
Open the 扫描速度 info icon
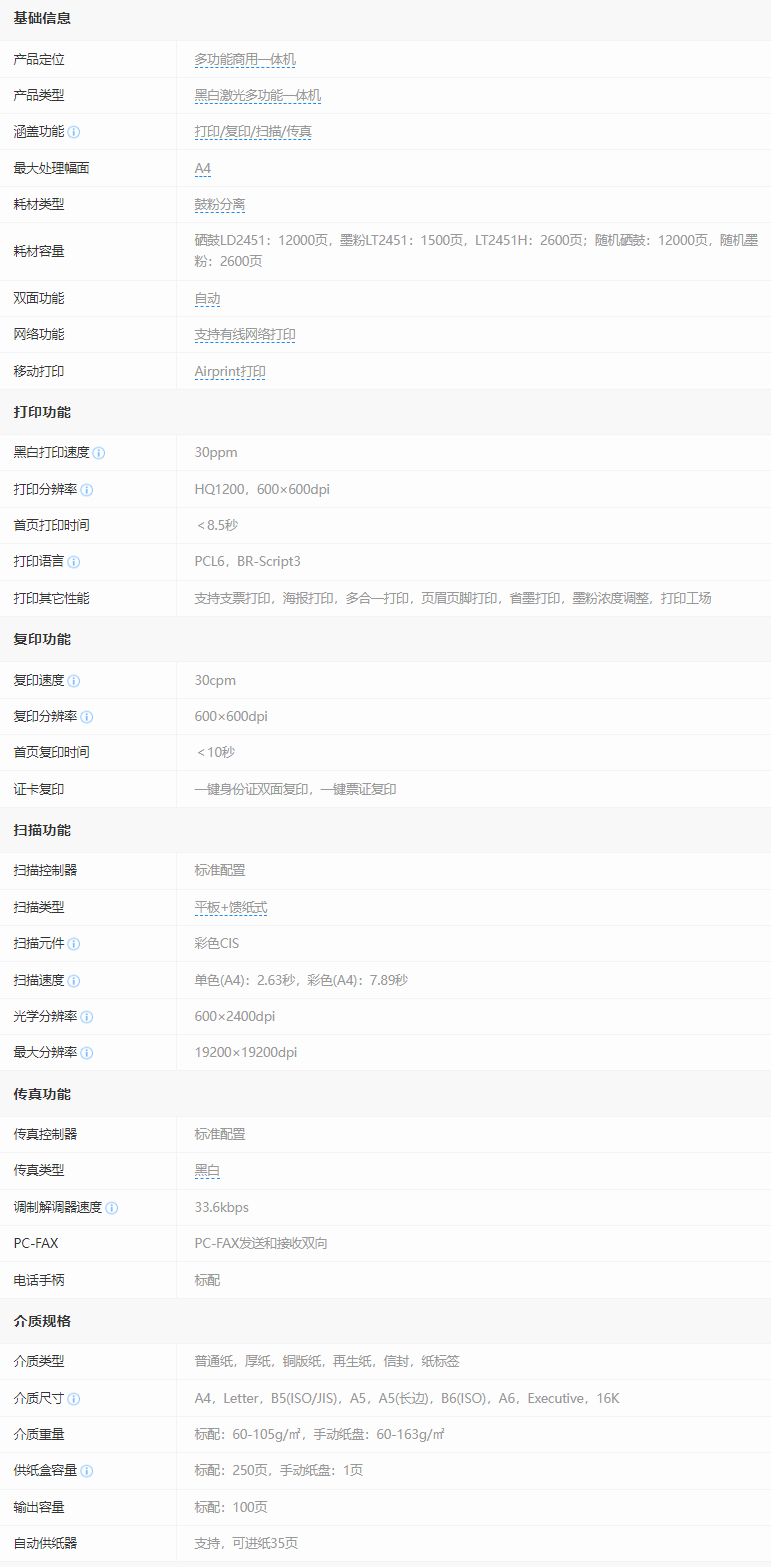click(74, 981)
